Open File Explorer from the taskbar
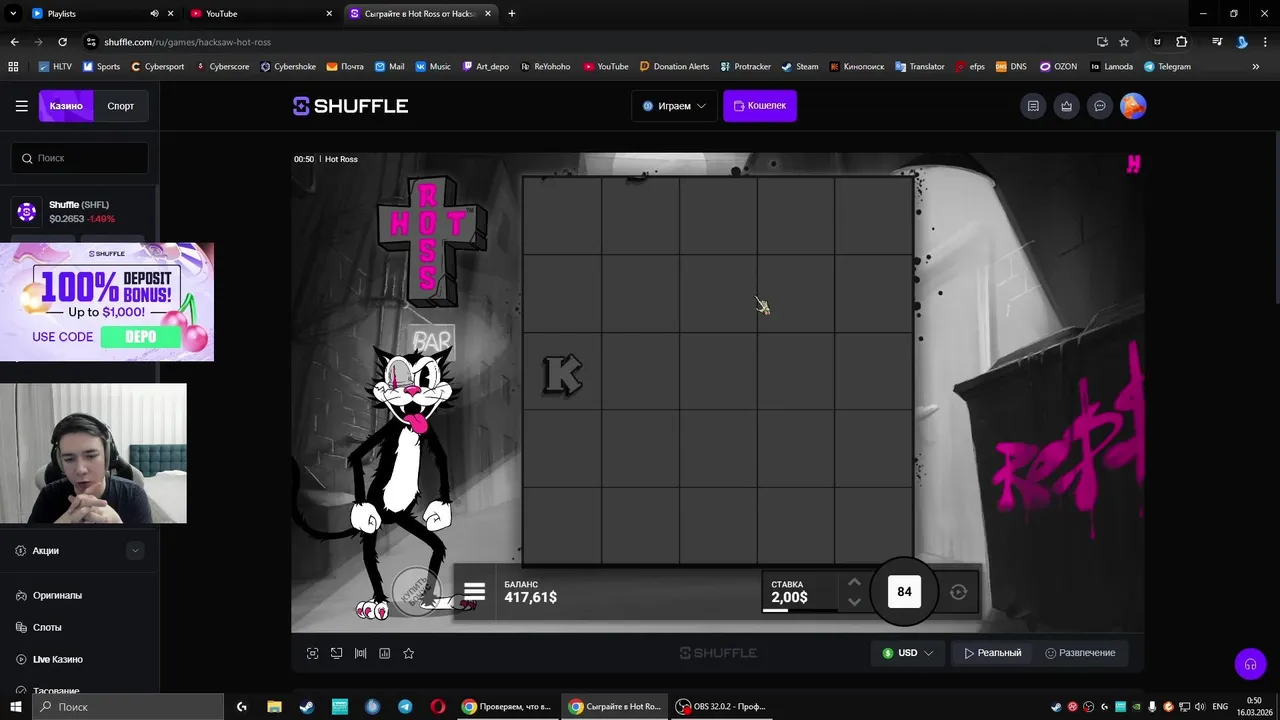The height and width of the screenshot is (720, 1280). click(274, 707)
